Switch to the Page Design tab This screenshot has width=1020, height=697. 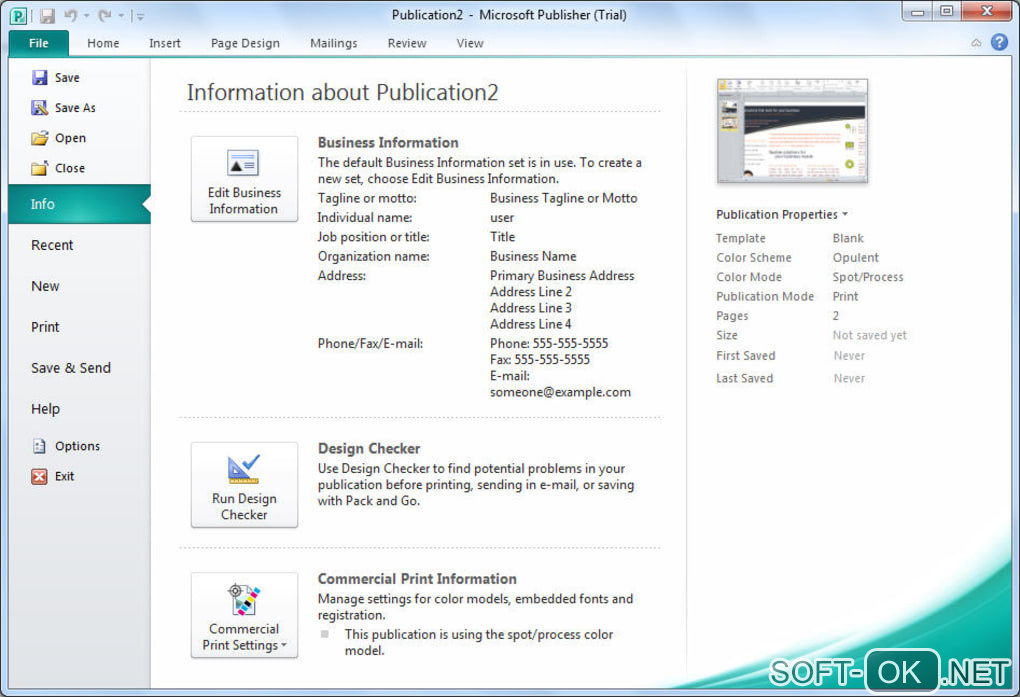(x=245, y=43)
